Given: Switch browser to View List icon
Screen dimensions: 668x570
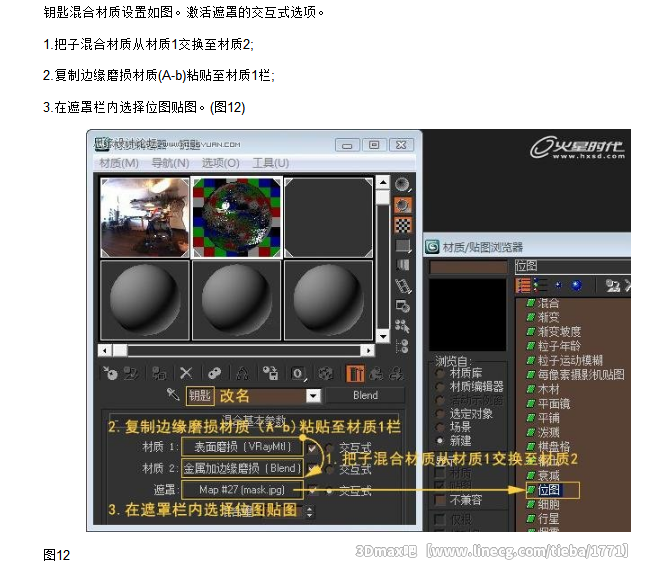Looking at the screenshot, I should tap(524, 286).
